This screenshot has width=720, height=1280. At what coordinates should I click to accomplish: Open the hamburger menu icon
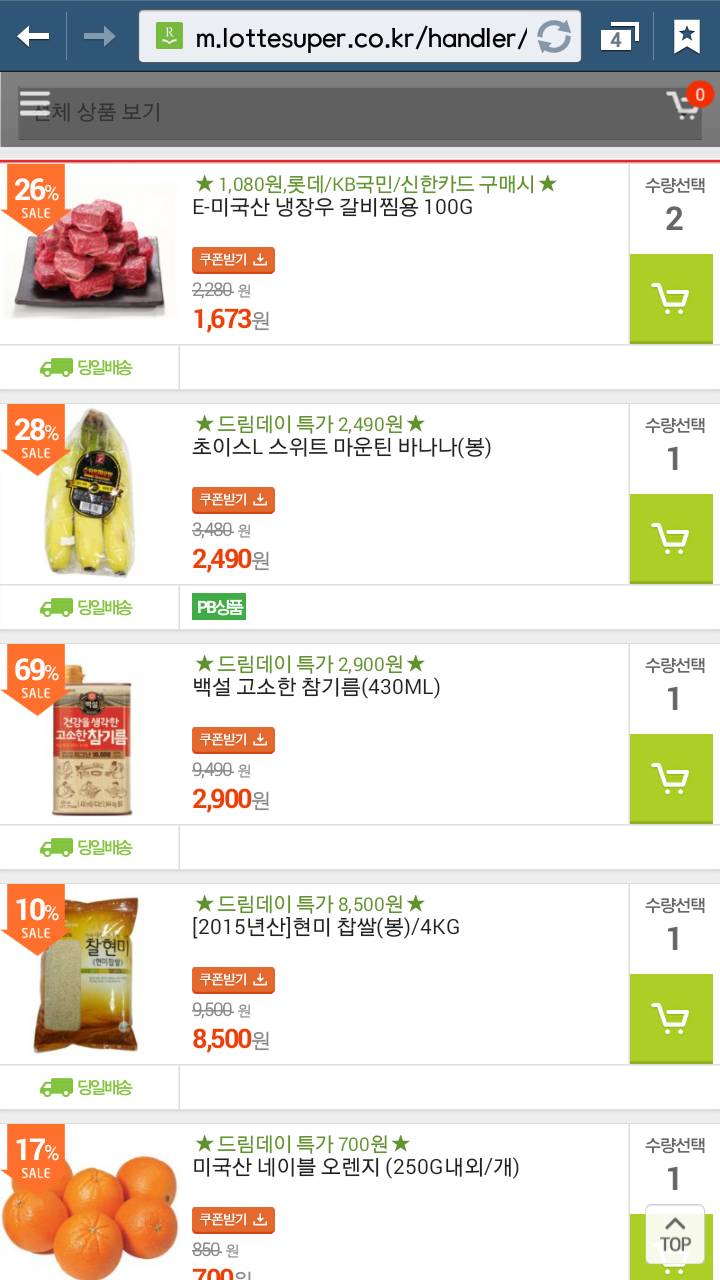point(35,103)
